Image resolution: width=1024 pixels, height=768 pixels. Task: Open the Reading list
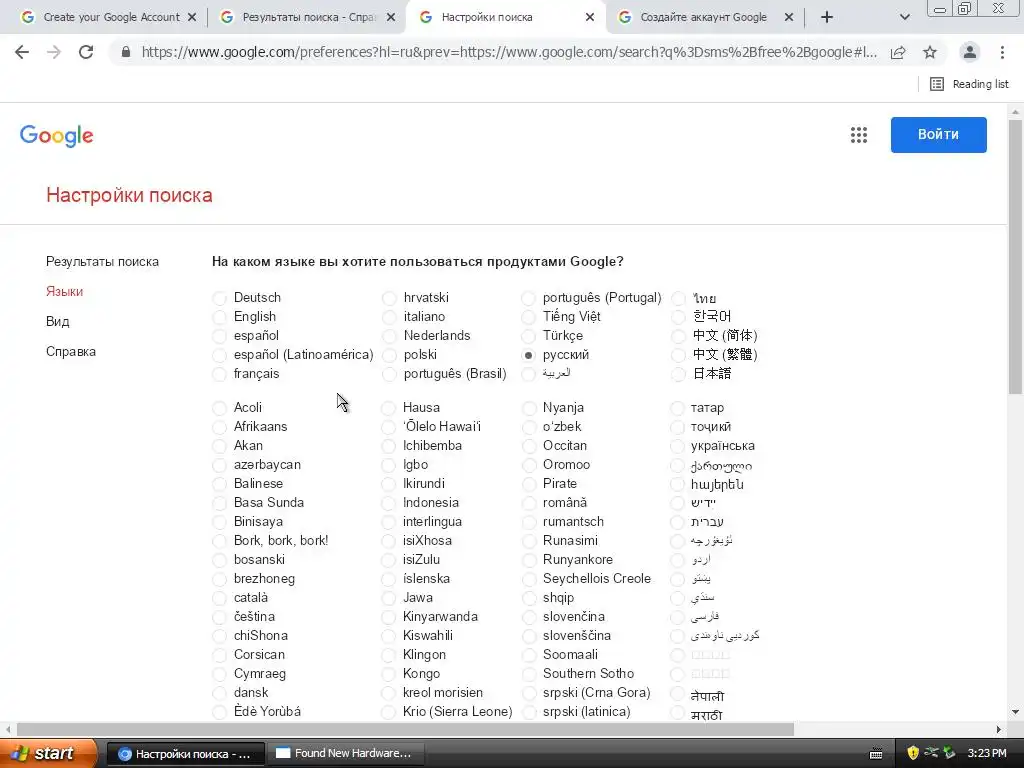click(969, 84)
